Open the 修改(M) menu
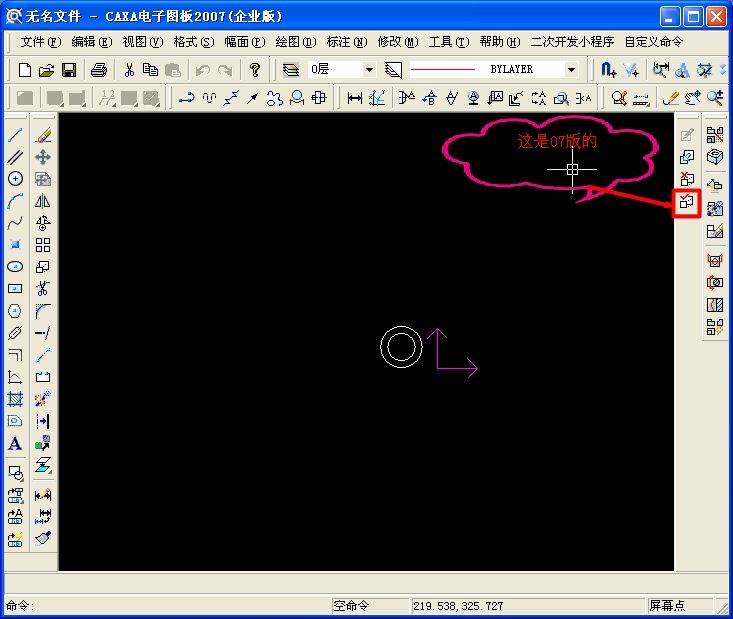The height and width of the screenshot is (619, 733). click(x=397, y=42)
